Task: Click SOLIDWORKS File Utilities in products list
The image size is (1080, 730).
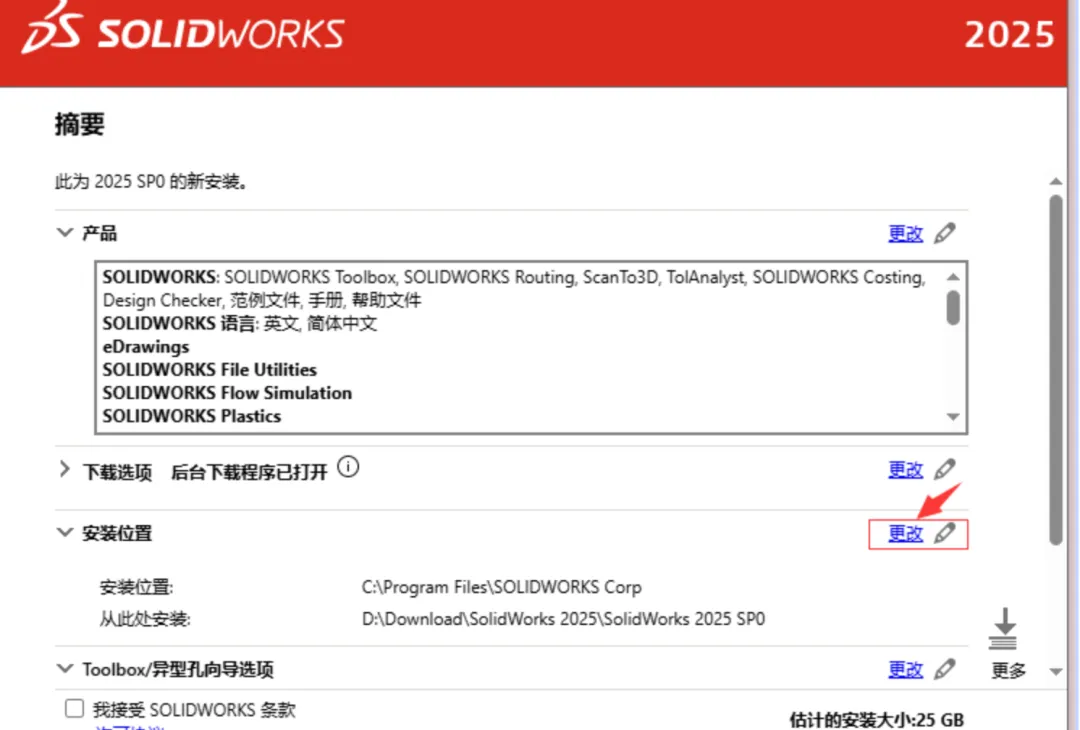Action: click(x=209, y=370)
